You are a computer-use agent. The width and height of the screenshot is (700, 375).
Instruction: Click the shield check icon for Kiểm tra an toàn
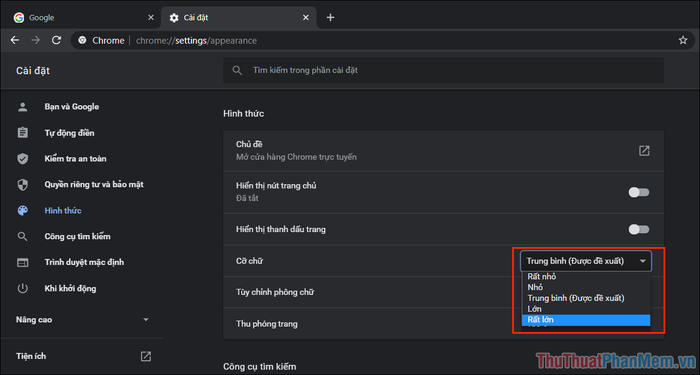tap(22, 158)
